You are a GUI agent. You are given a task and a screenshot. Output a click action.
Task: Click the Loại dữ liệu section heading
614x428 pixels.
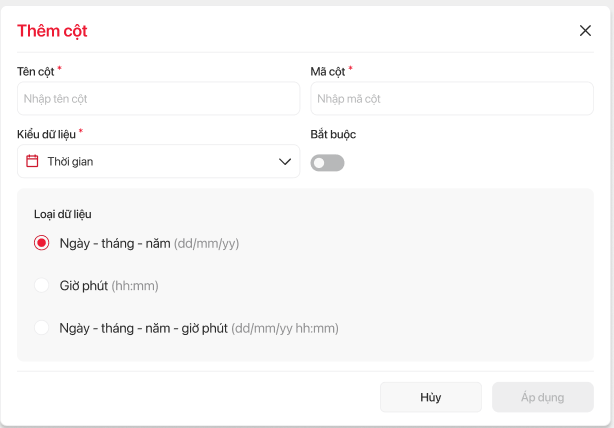click(63, 214)
